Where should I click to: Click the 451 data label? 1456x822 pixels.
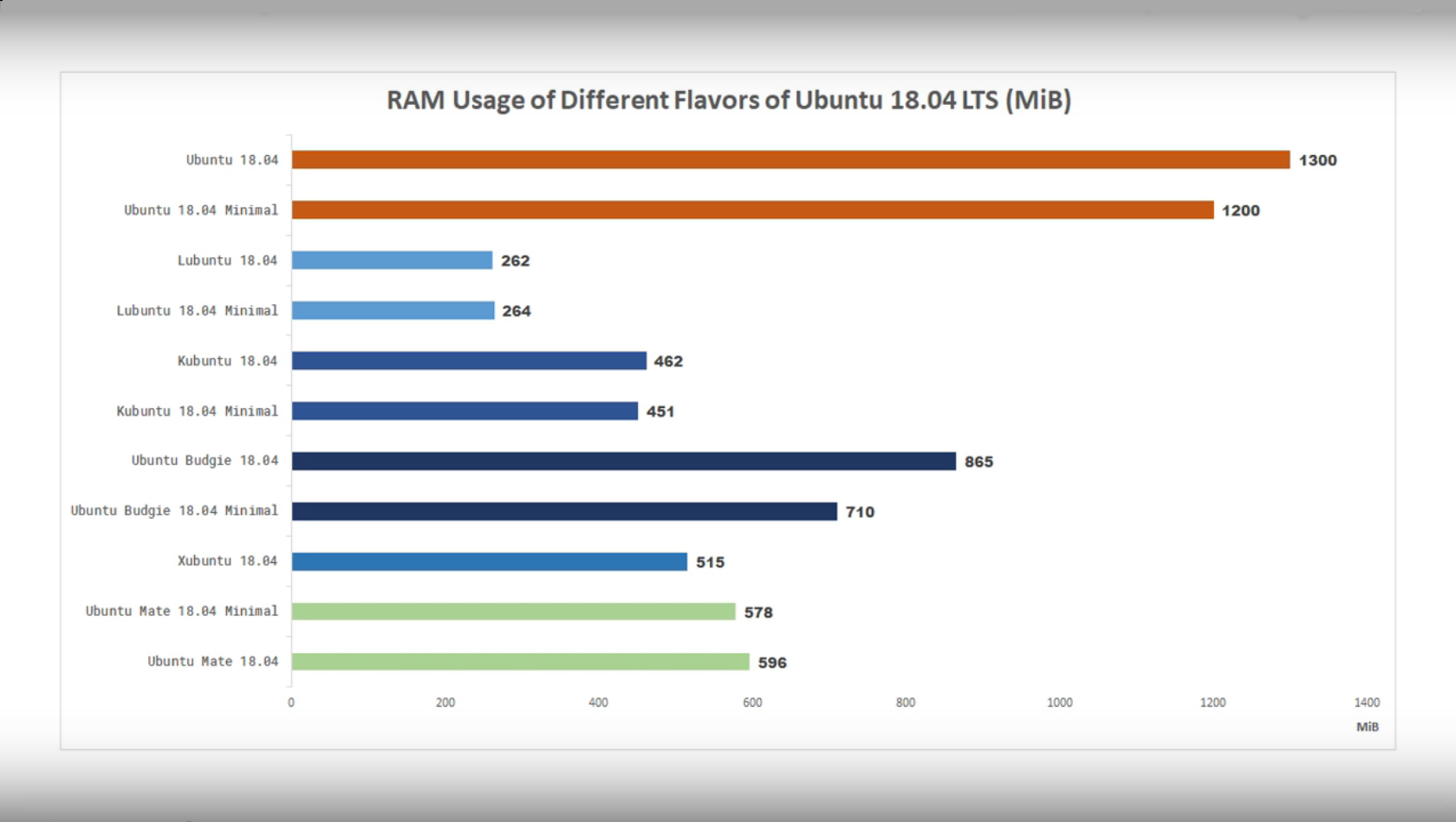coord(660,411)
